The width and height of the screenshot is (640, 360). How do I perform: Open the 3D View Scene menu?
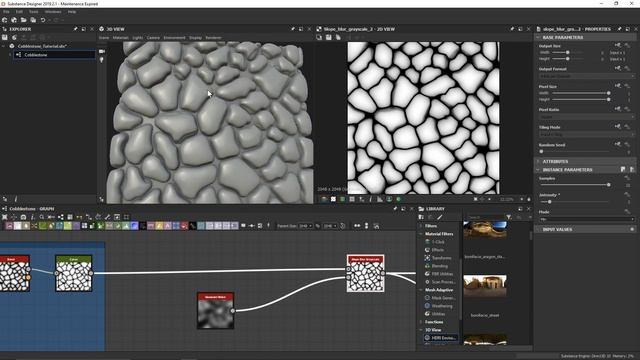[x=104, y=38]
